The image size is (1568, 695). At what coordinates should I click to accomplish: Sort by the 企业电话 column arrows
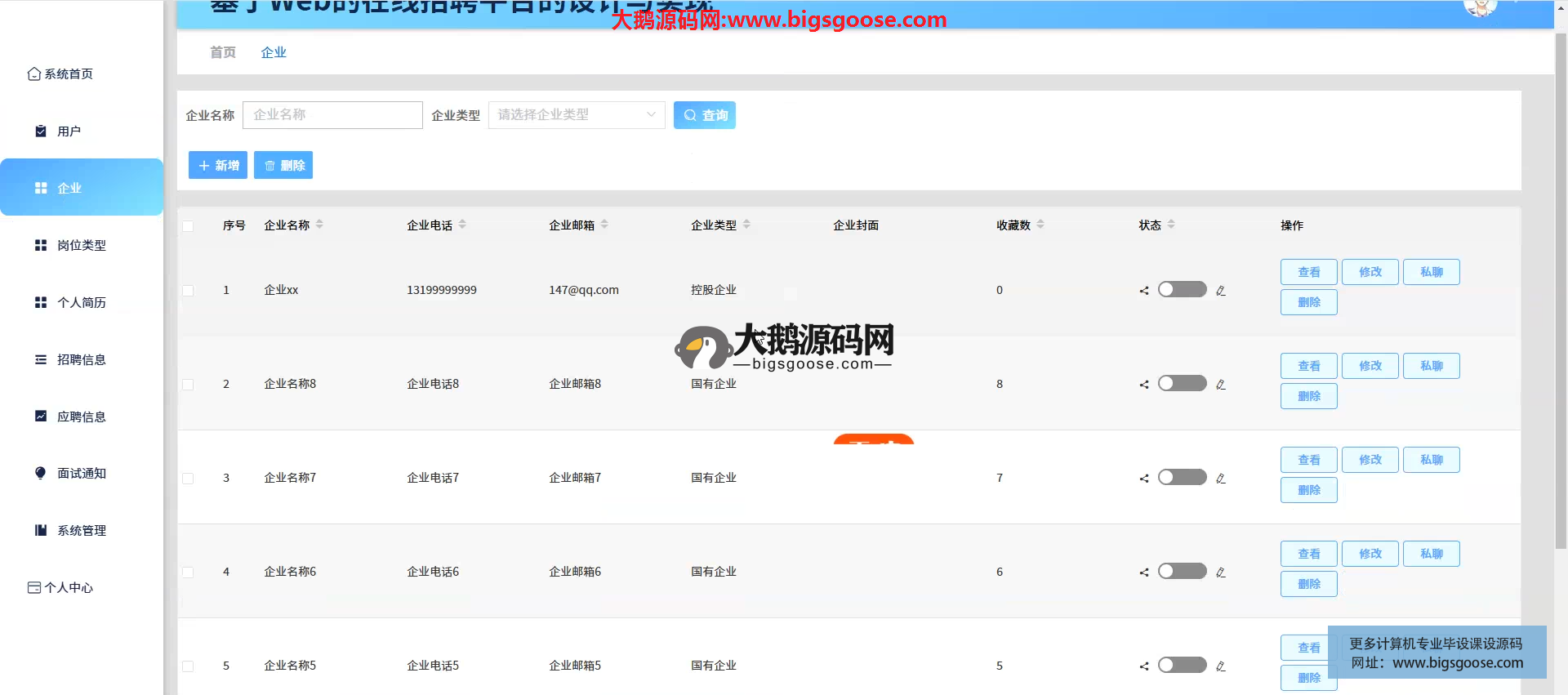462,225
